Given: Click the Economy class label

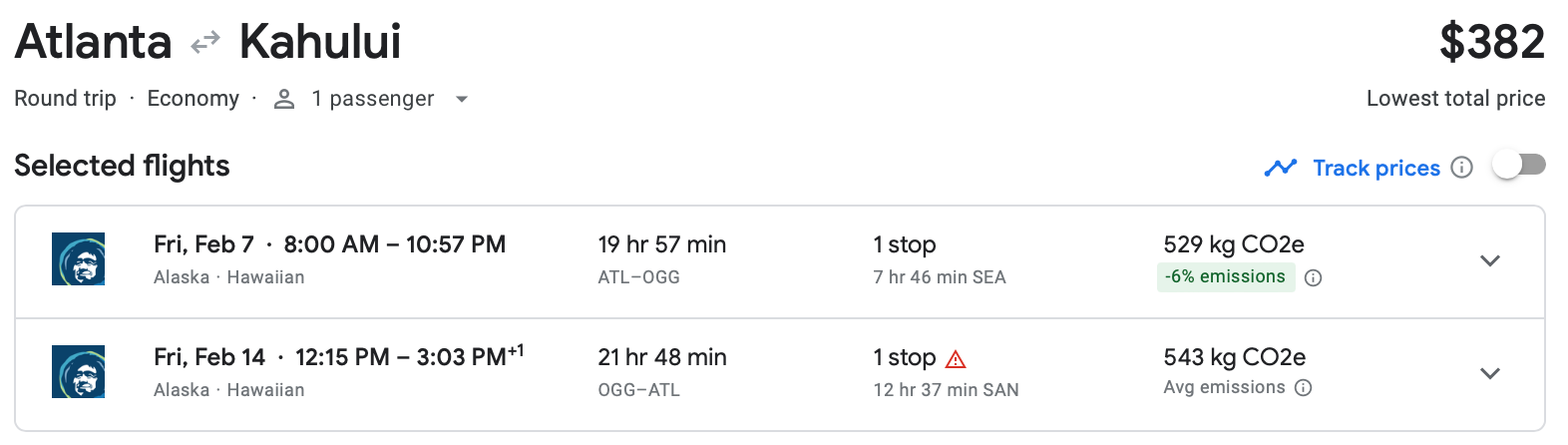Looking at the screenshot, I should [x=193, y=99].
